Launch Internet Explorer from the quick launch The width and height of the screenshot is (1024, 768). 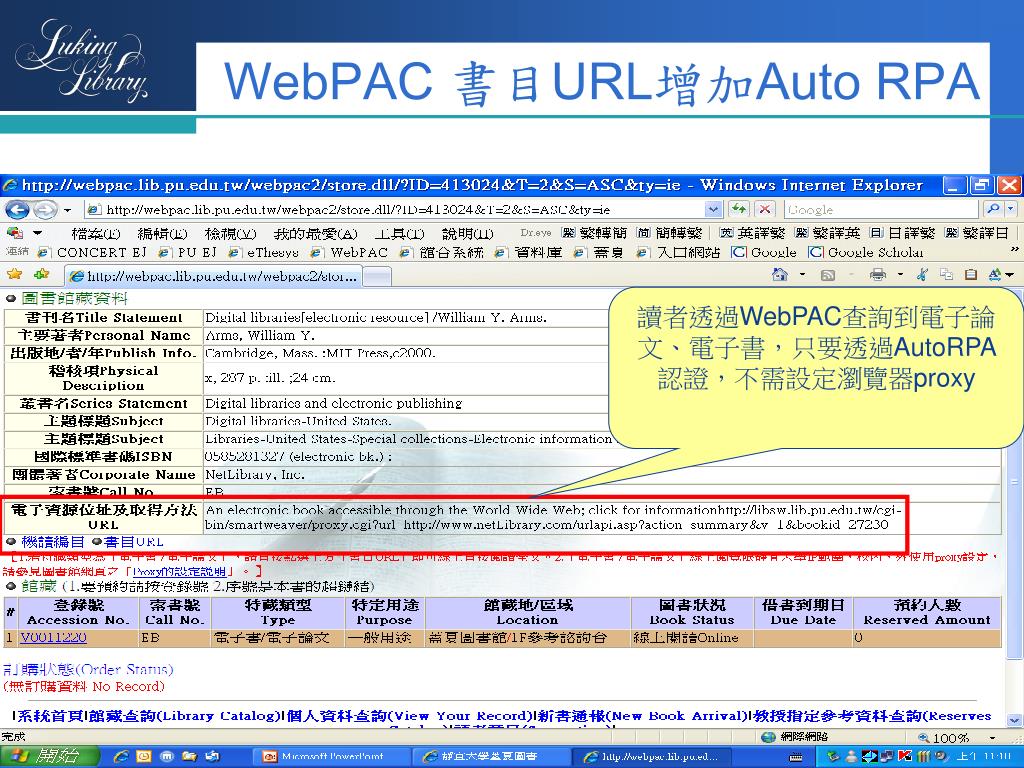pyautogui.click(x=121, y=756)
